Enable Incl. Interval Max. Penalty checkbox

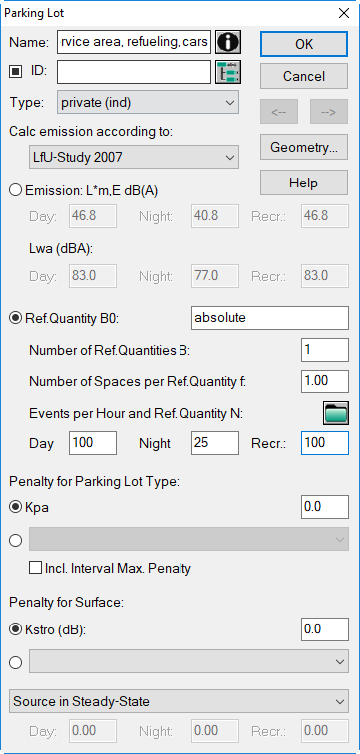tap(35, 568)
